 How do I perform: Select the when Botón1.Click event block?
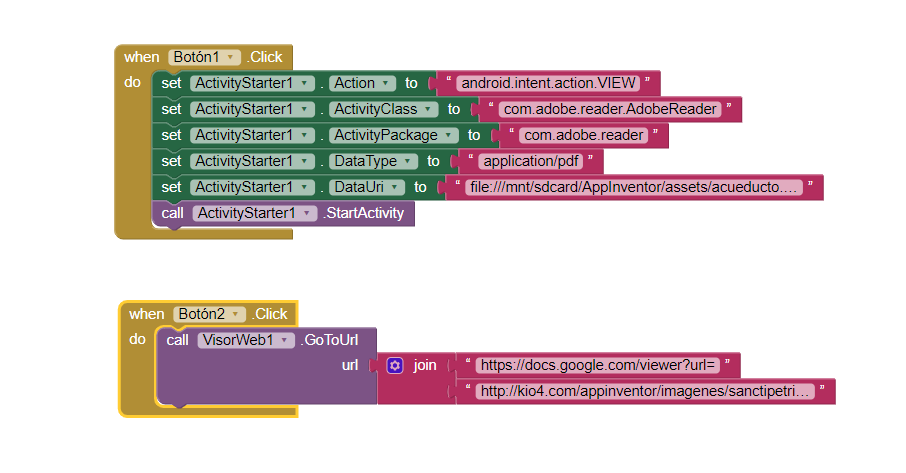pyautogui.click(x=141, y=58)
